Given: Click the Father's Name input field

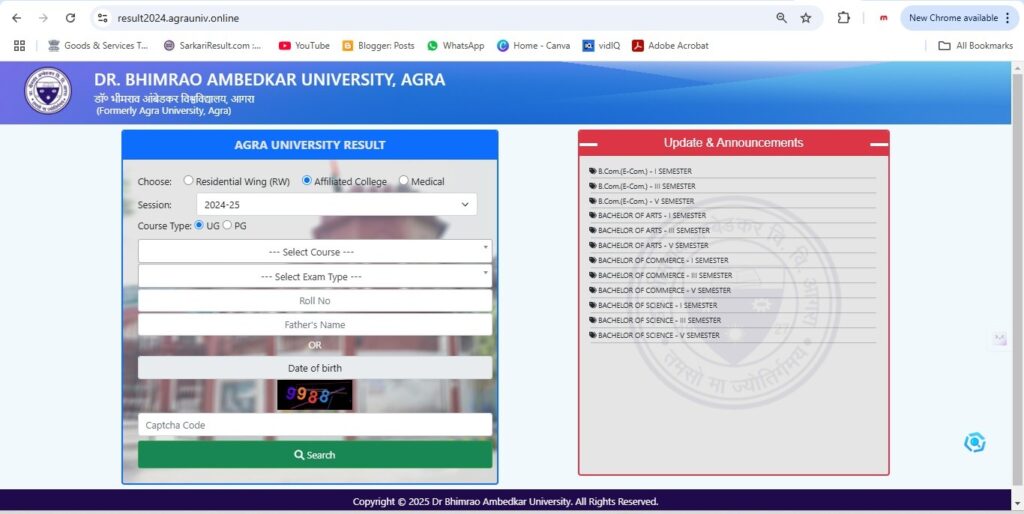Looking at the screenshot, I should [315, 325].
